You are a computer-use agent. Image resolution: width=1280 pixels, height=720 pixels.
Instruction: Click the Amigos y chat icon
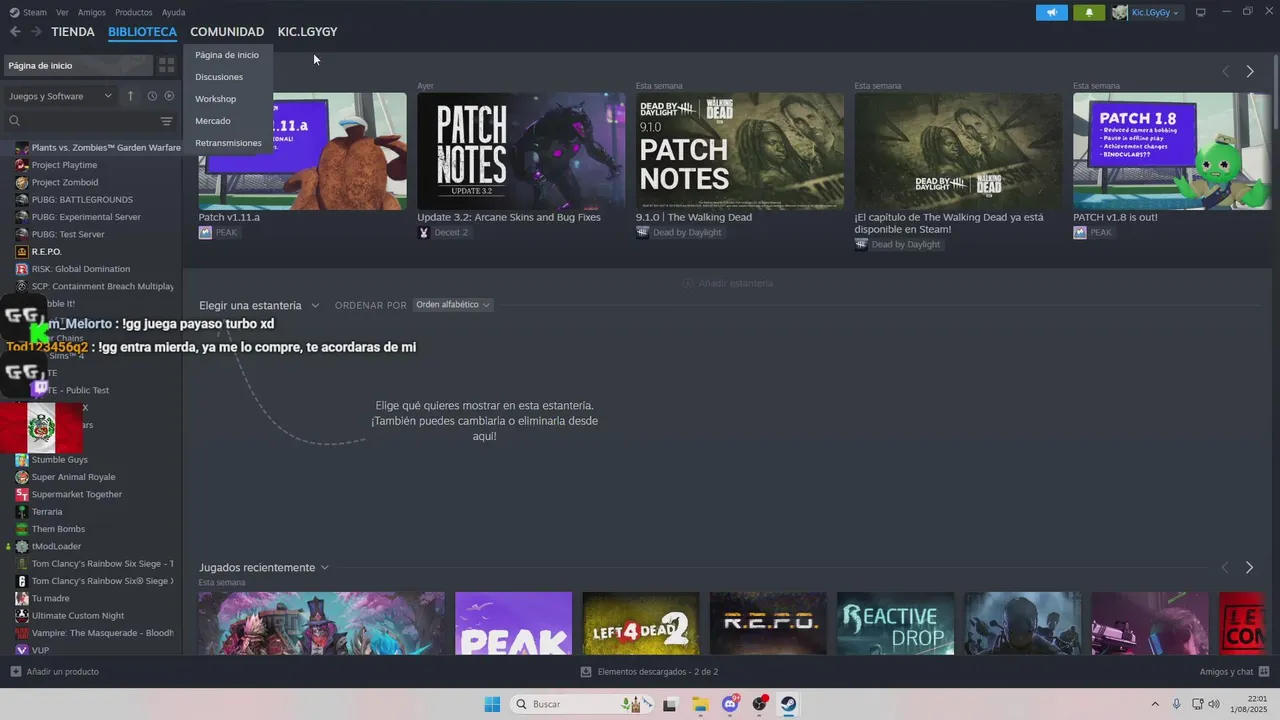[x=1264, y=672]
